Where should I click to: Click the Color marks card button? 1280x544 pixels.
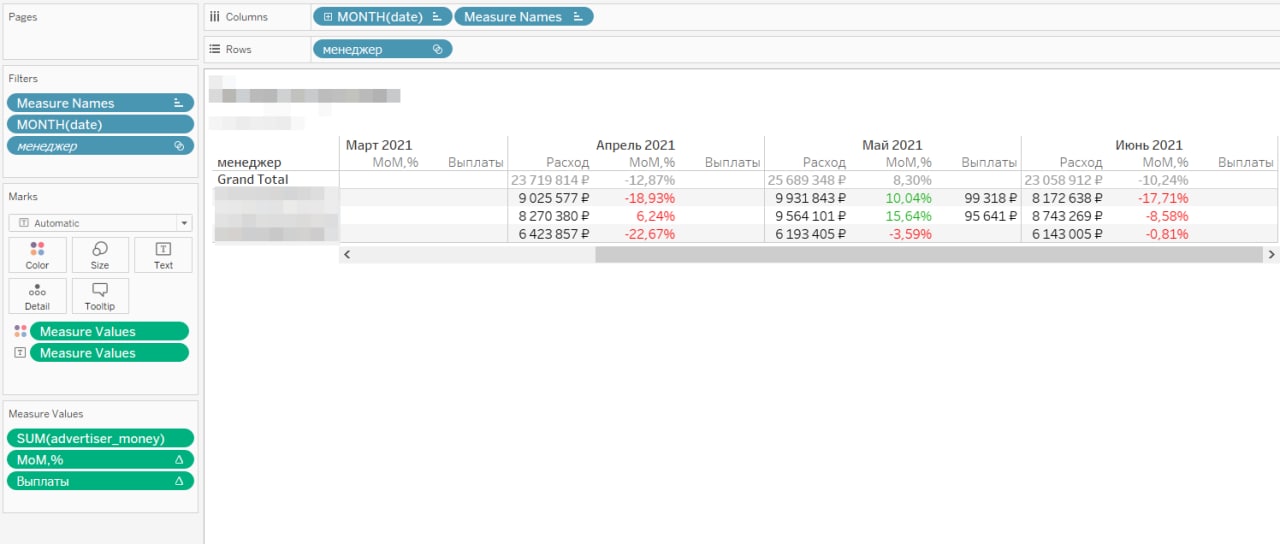tap(37, 255)
